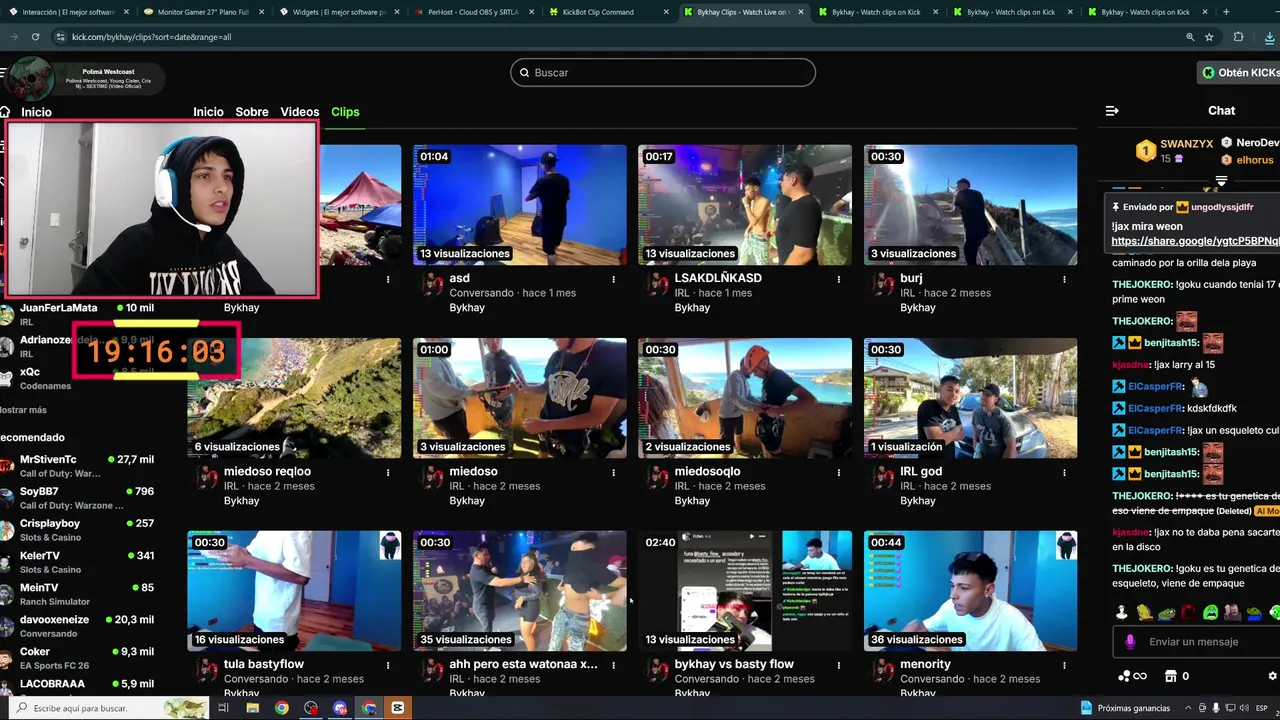Expand sidebar with 'Mostrar más'

tap(23, 410)
